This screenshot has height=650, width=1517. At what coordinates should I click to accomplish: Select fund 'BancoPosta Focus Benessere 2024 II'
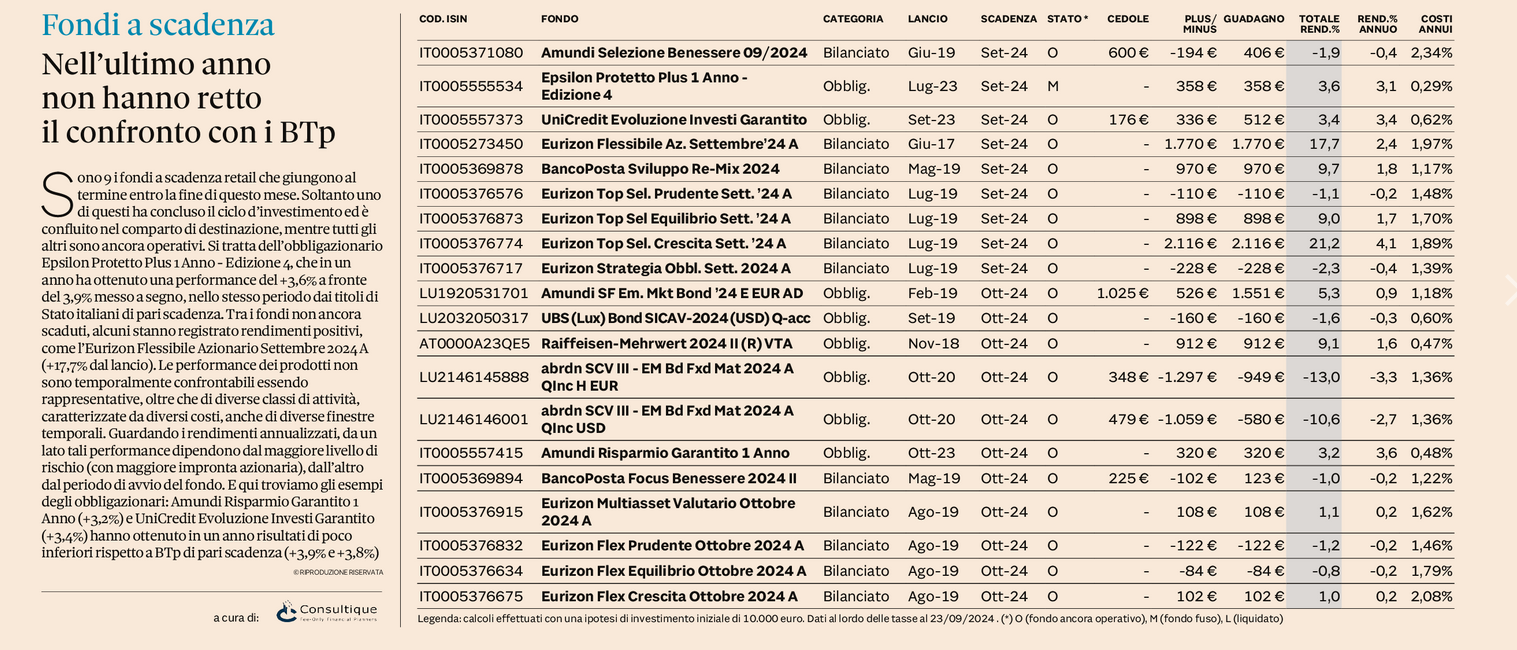(x=669, y=478)
